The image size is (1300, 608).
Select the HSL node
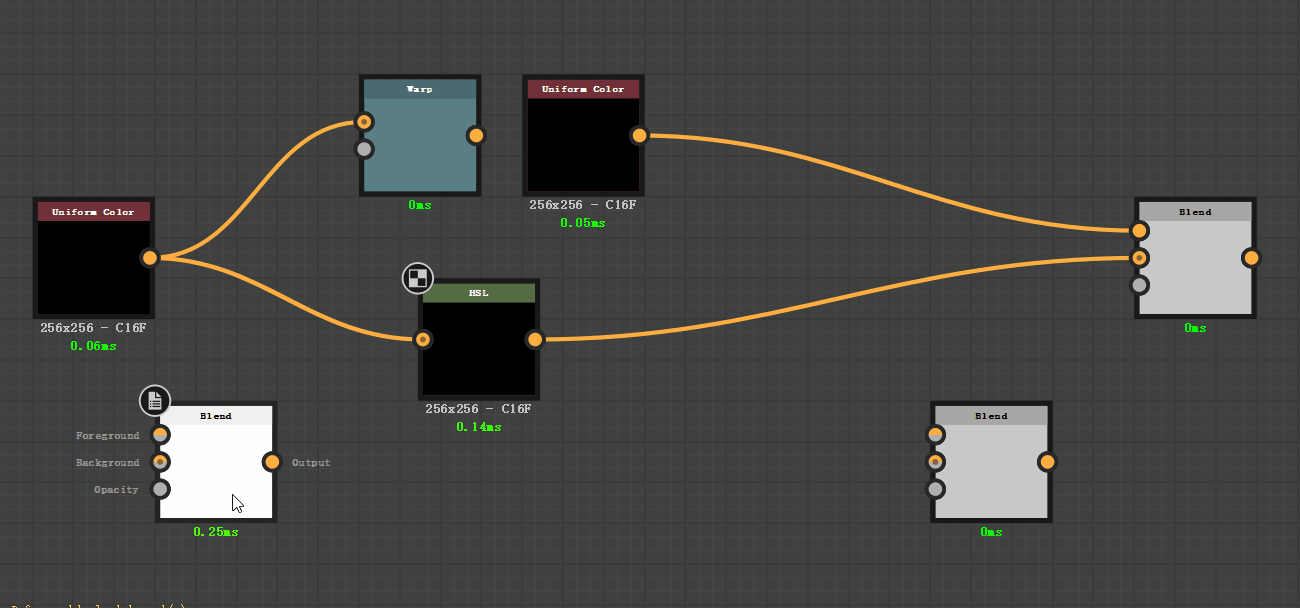478,345
